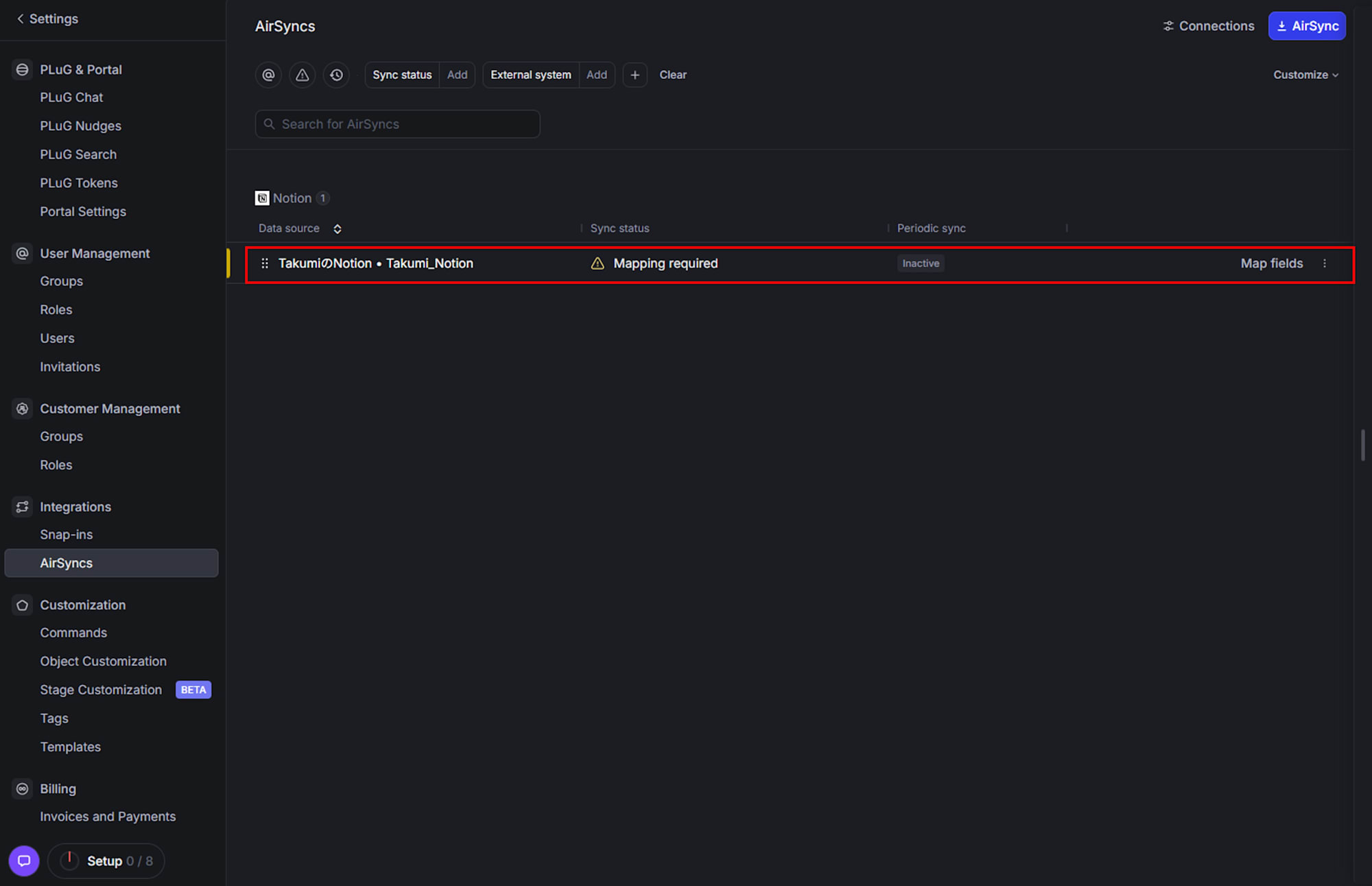Screen dimensions: 1372x886
Task: Toggle the Inactive periodic sync badge
Action: 921,264
